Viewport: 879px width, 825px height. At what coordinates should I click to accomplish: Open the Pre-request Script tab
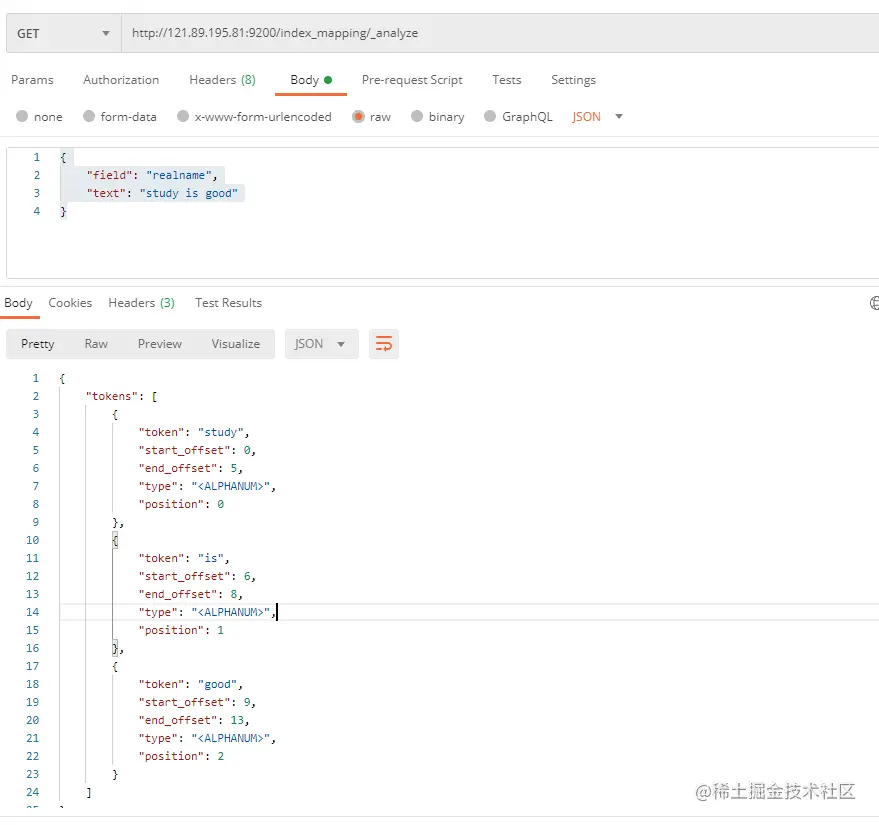click(x=412, y=80)
